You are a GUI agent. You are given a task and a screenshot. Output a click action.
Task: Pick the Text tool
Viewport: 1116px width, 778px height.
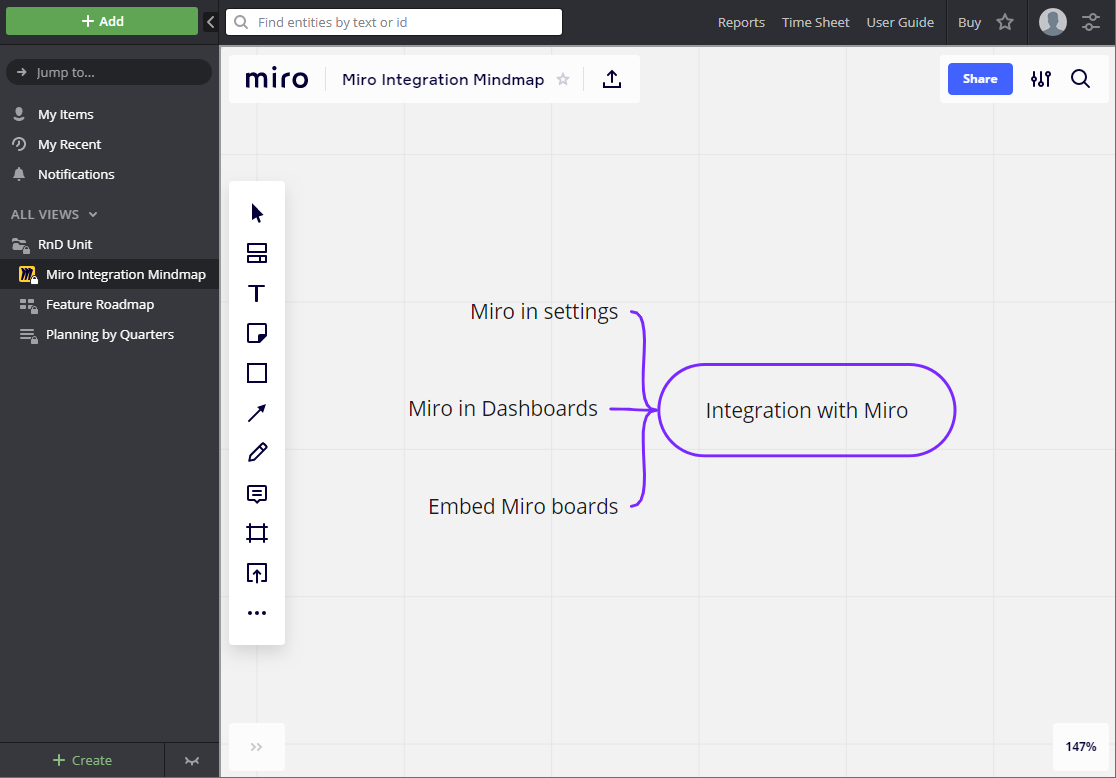tap(257, 293)
